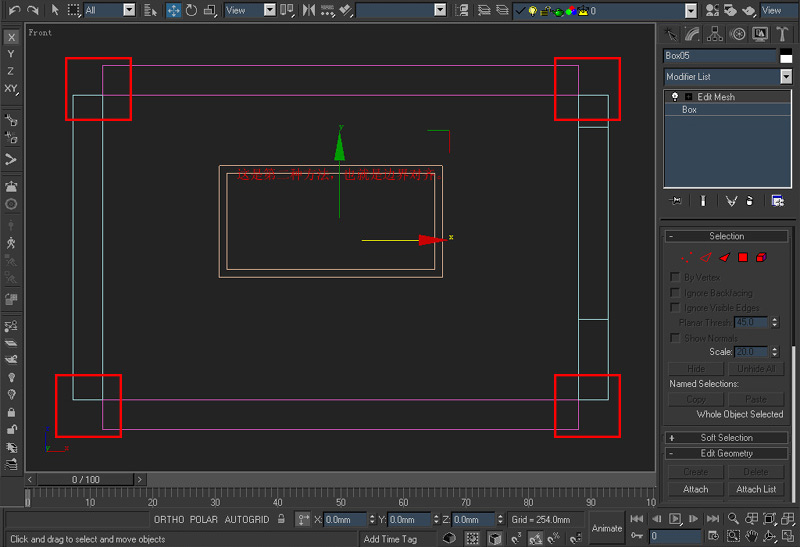Viewport: 800px width, 547px height.
Task: Select the Box entry in modifier stack
Action: 690,110
